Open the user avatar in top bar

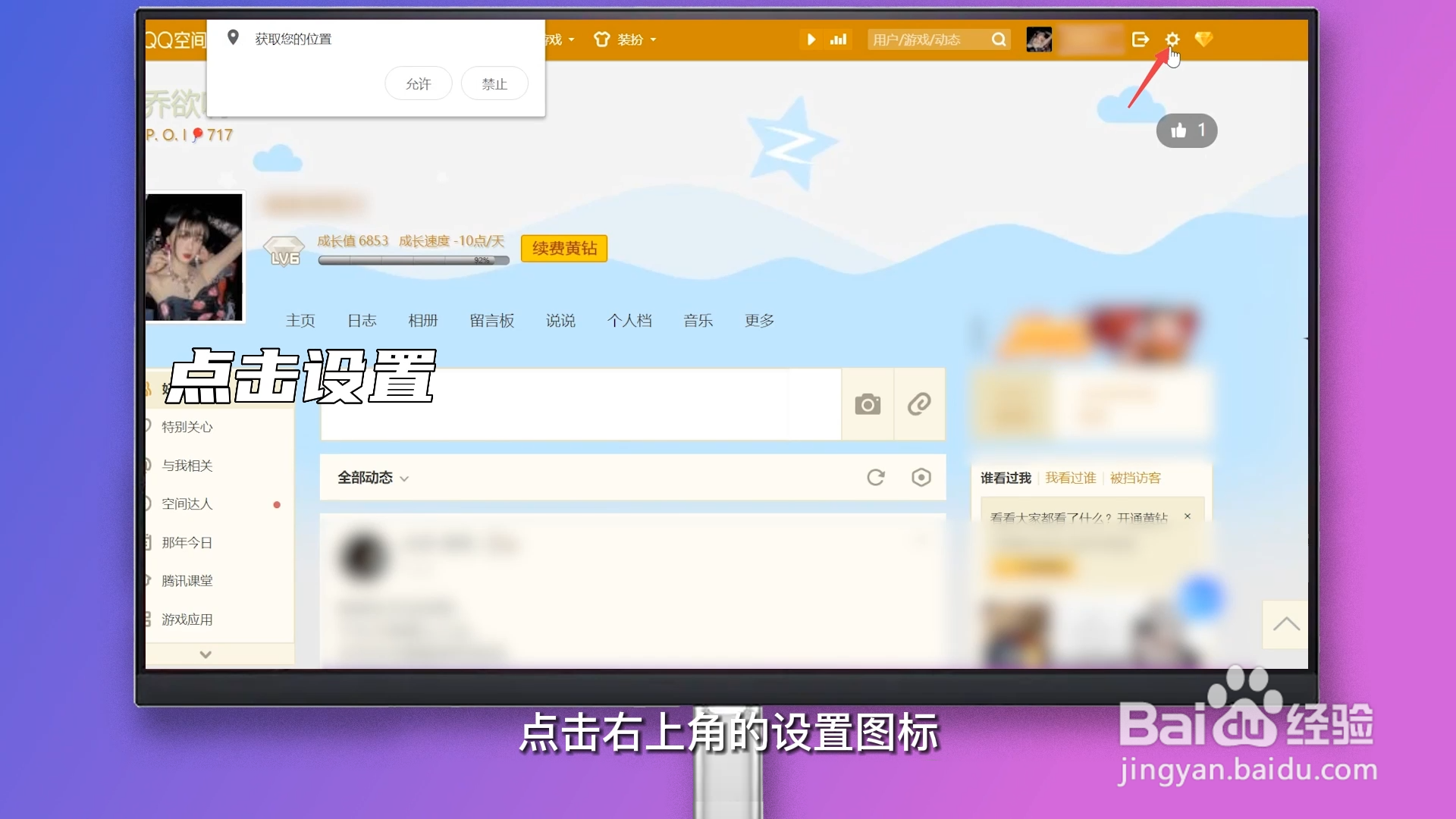[x=1039, y=39]
